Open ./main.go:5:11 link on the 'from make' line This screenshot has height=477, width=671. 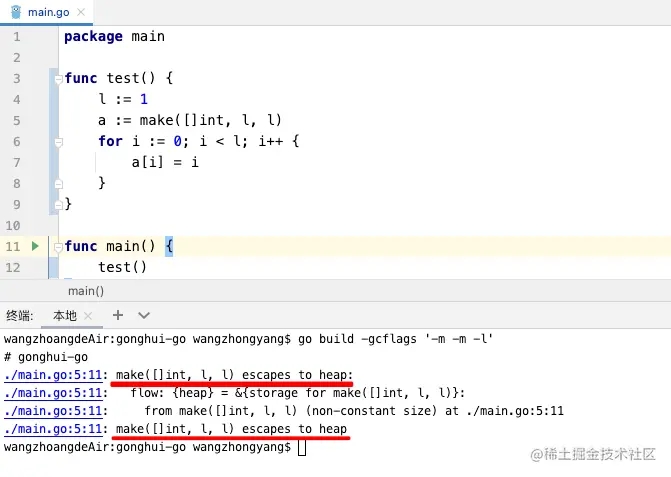[53, 411]
